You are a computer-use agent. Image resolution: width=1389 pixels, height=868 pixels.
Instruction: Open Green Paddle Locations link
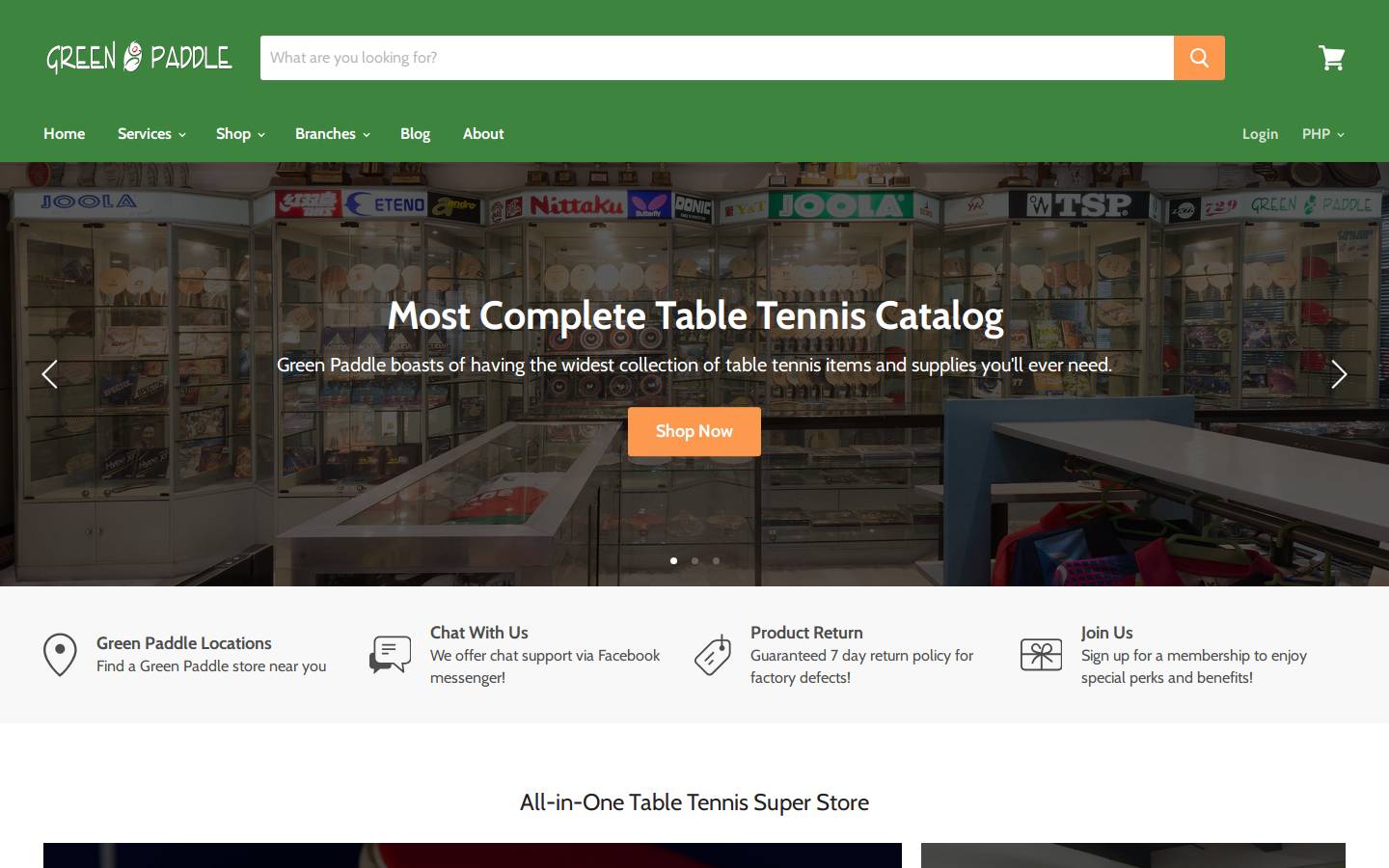pos(183,643)
